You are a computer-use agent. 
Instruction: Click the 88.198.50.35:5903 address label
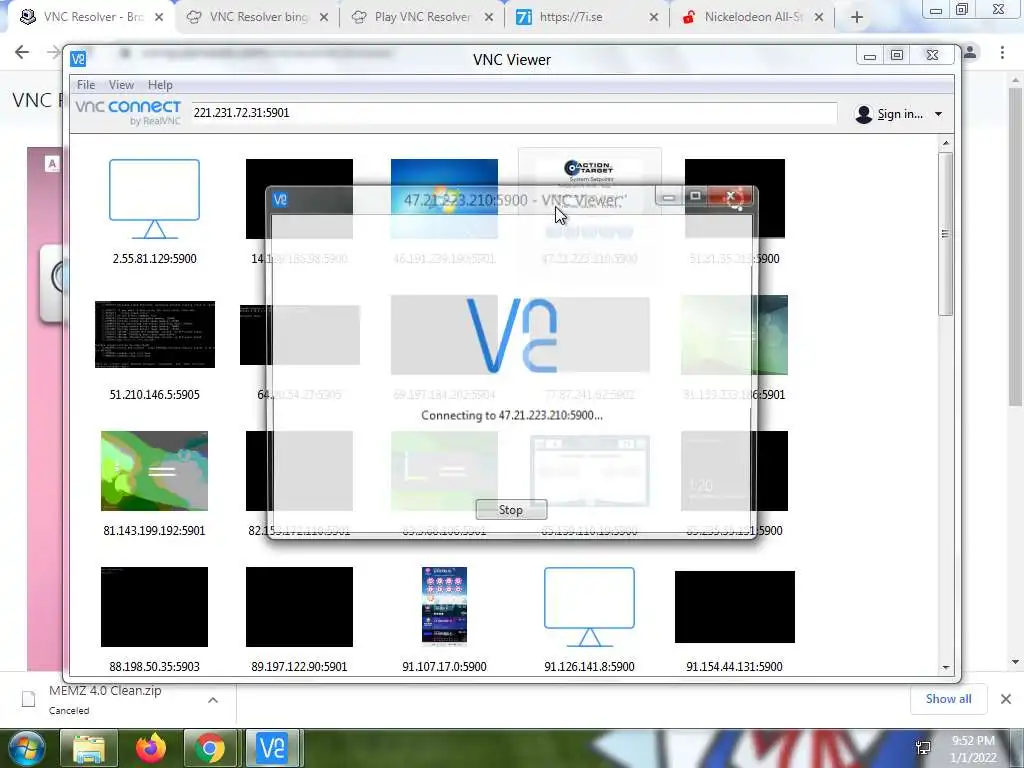154,666
